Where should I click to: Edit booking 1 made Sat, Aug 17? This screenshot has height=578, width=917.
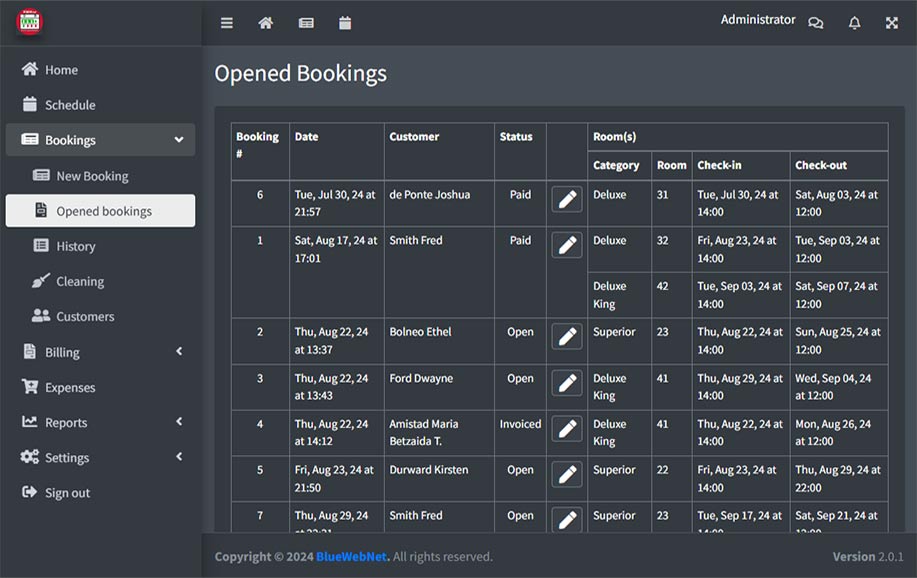567,245
